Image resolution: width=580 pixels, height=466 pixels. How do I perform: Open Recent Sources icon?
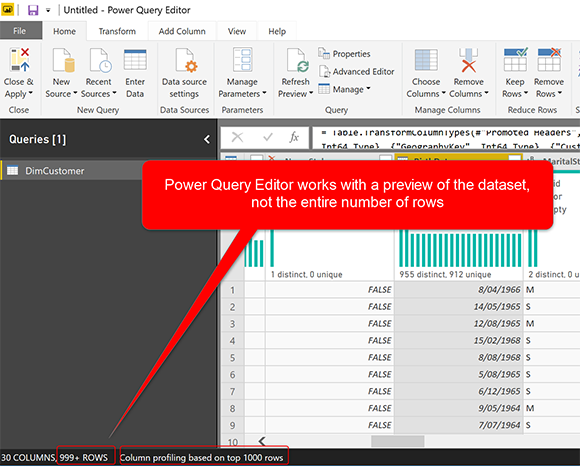[x=101, y=60]
